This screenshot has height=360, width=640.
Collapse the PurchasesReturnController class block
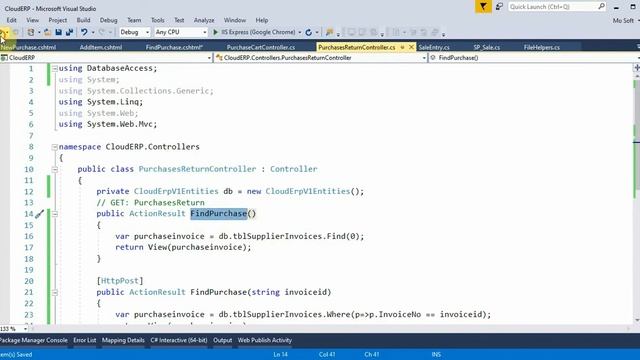[55, 169]
